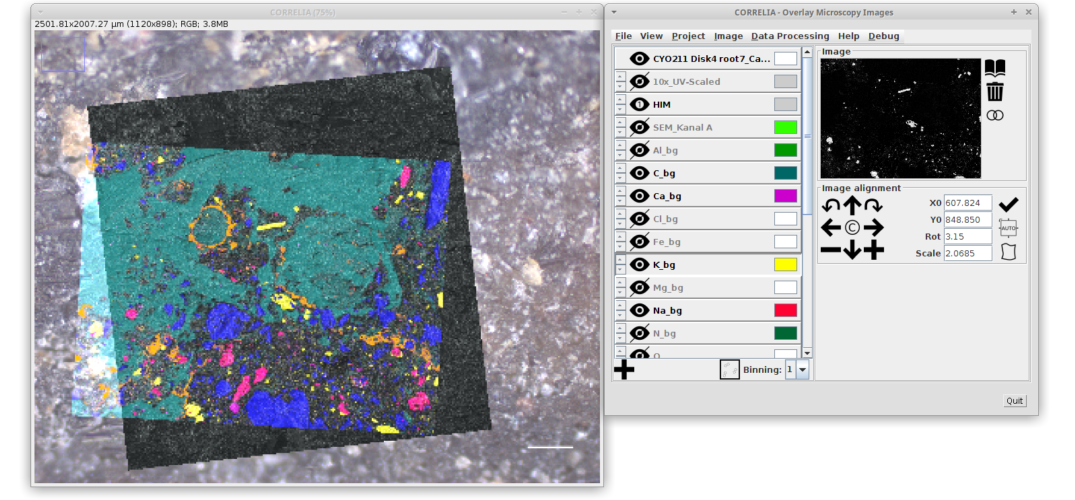Click the overlapping circles icon

tap(995, 116)
